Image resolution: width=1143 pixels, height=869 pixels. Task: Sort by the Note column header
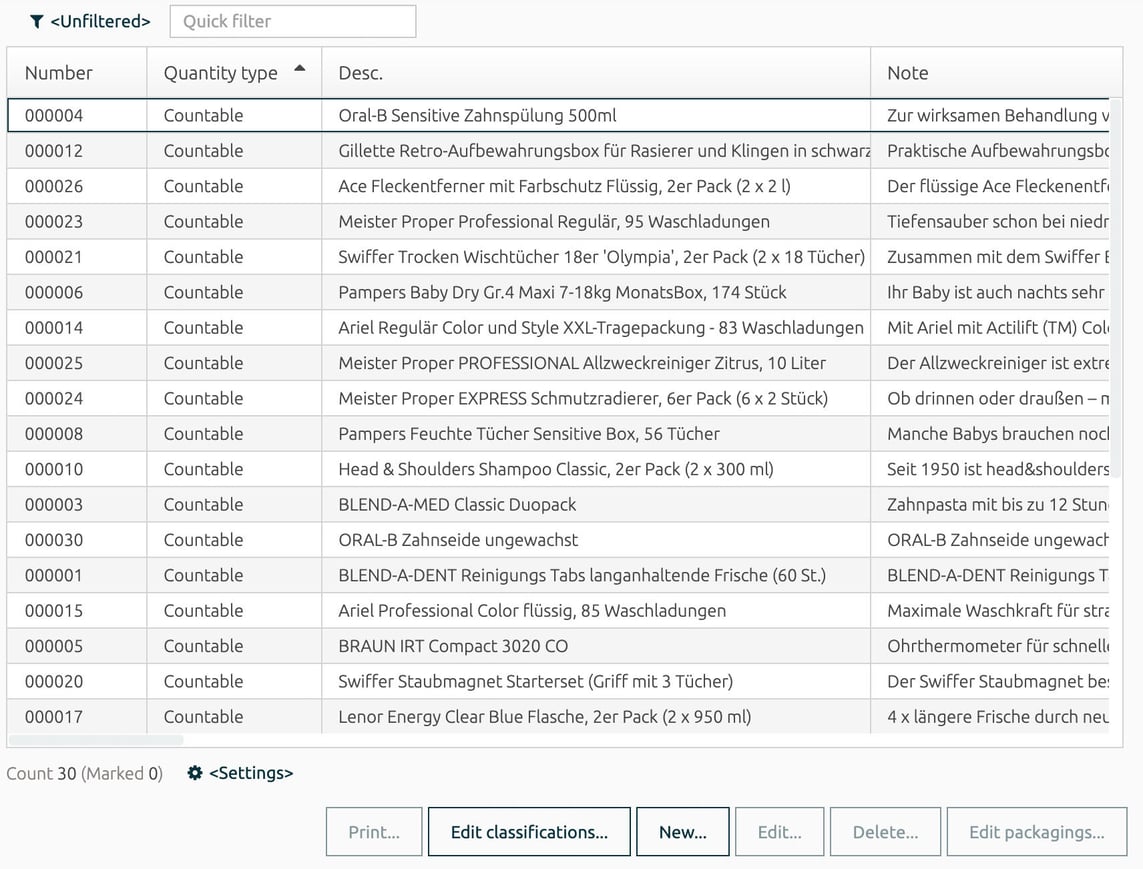click(996, 73)
